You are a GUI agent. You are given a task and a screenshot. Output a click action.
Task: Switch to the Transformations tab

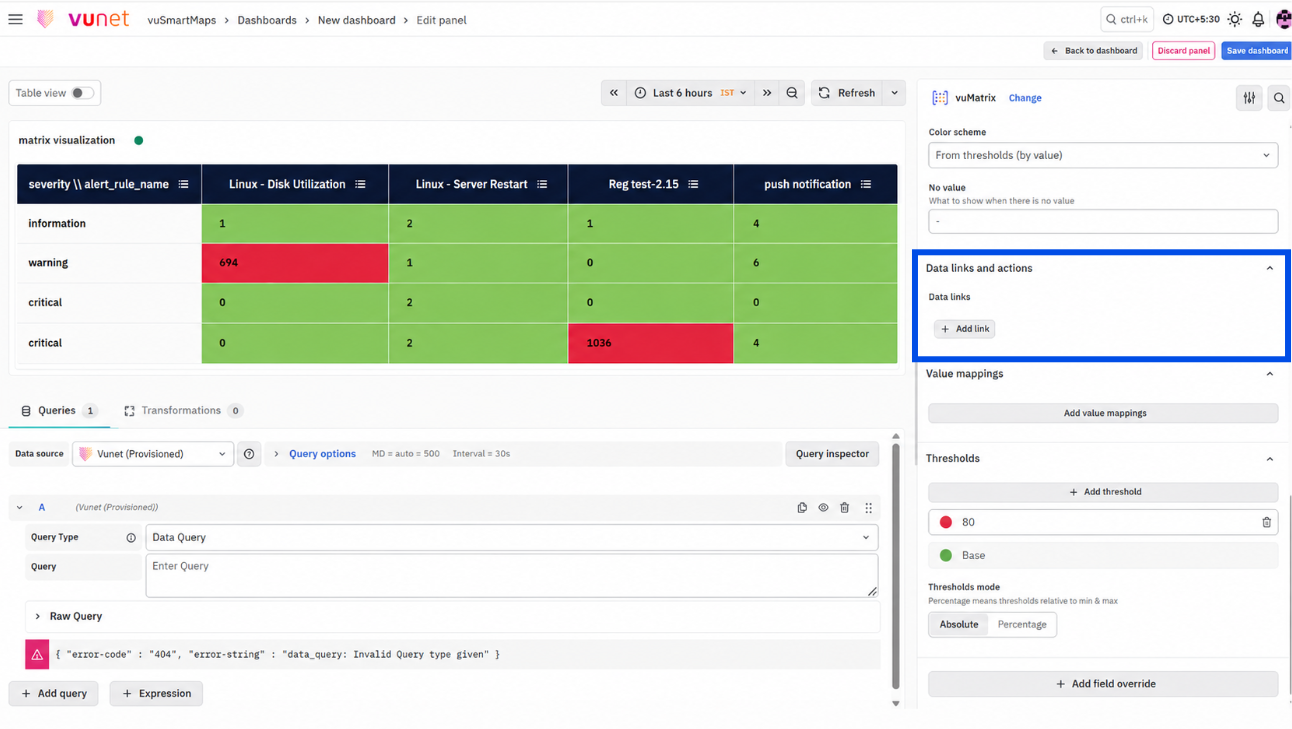pos(182,410)
